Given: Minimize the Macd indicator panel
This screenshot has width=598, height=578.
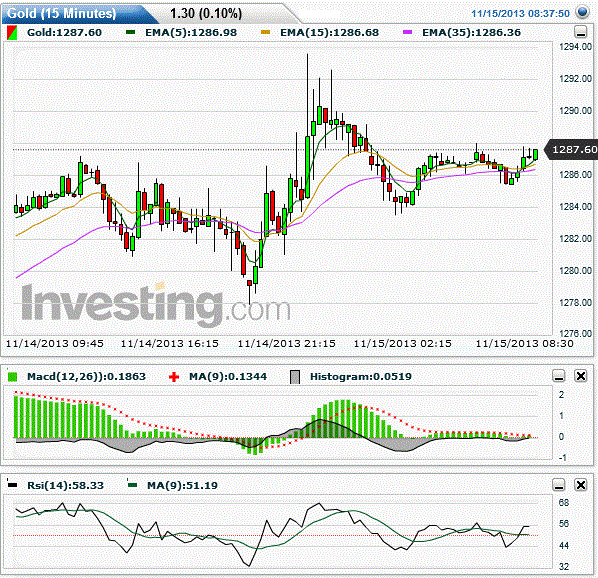Looking at the screenshot, I should tap(559, 376).
